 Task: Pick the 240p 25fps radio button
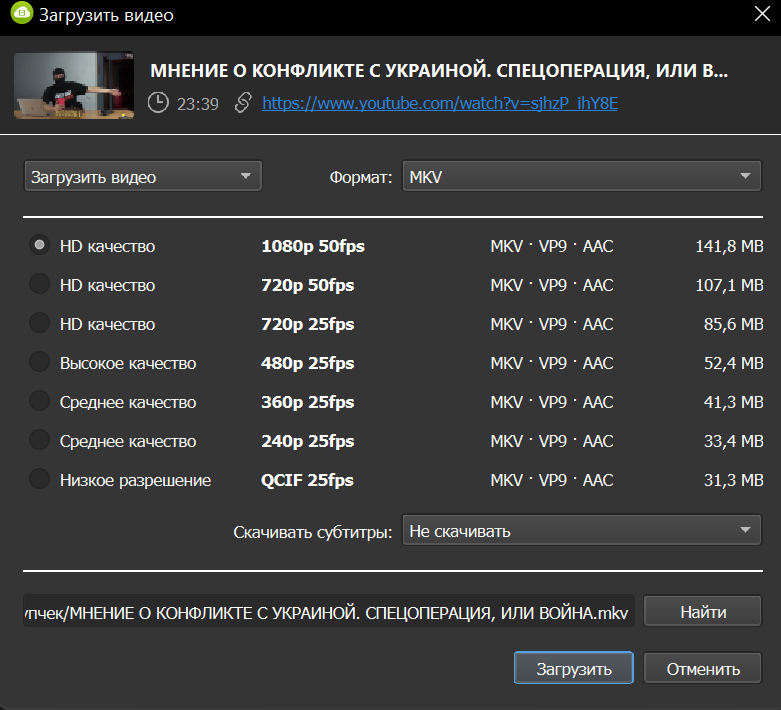[39, 441]
